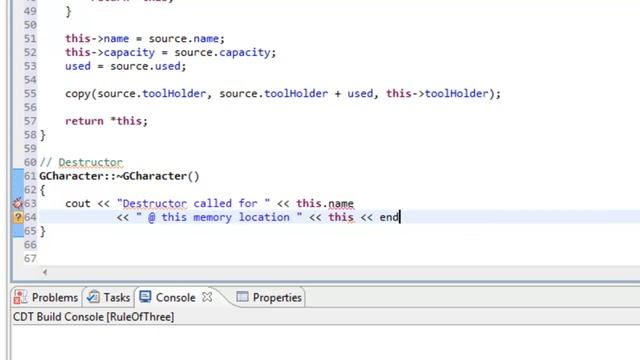Screen dimensions: 640x360
Task: Click the "Destructor called for" string on line 63
Action: tap(193, 203)
